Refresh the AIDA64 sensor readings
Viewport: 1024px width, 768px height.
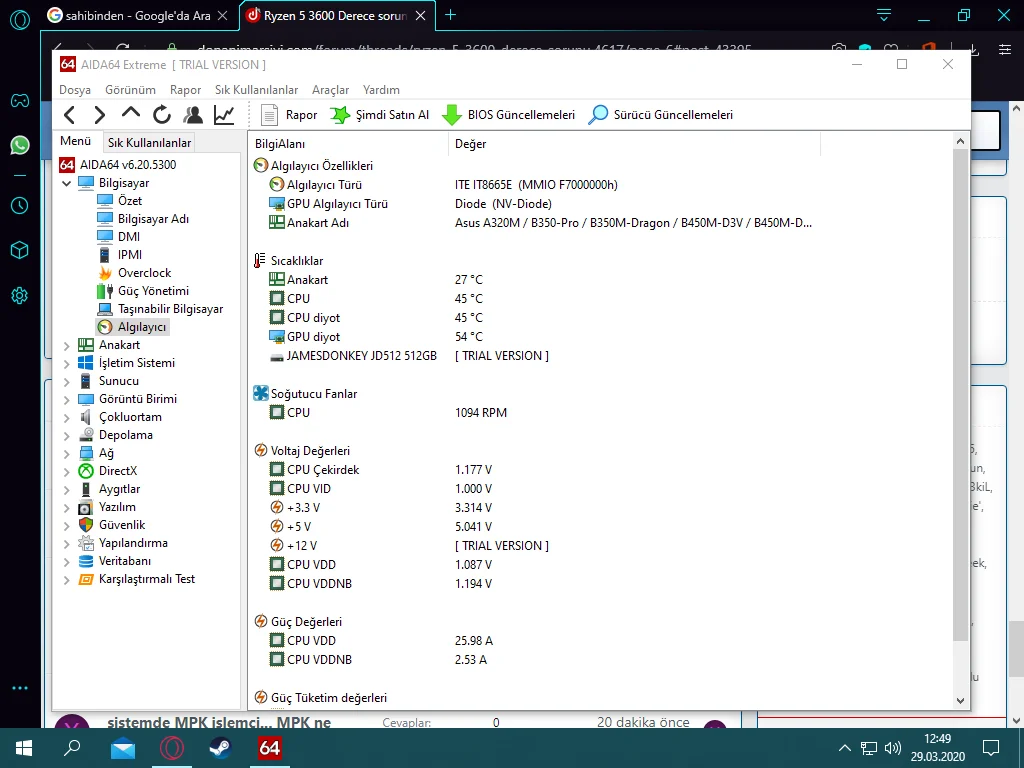coord(161,115)
